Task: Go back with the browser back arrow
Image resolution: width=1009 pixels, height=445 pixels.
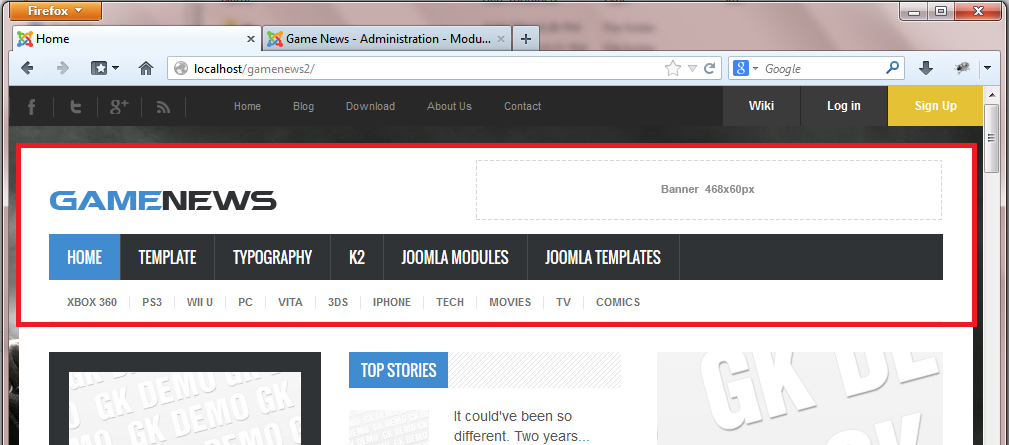Action: point(27,68)
